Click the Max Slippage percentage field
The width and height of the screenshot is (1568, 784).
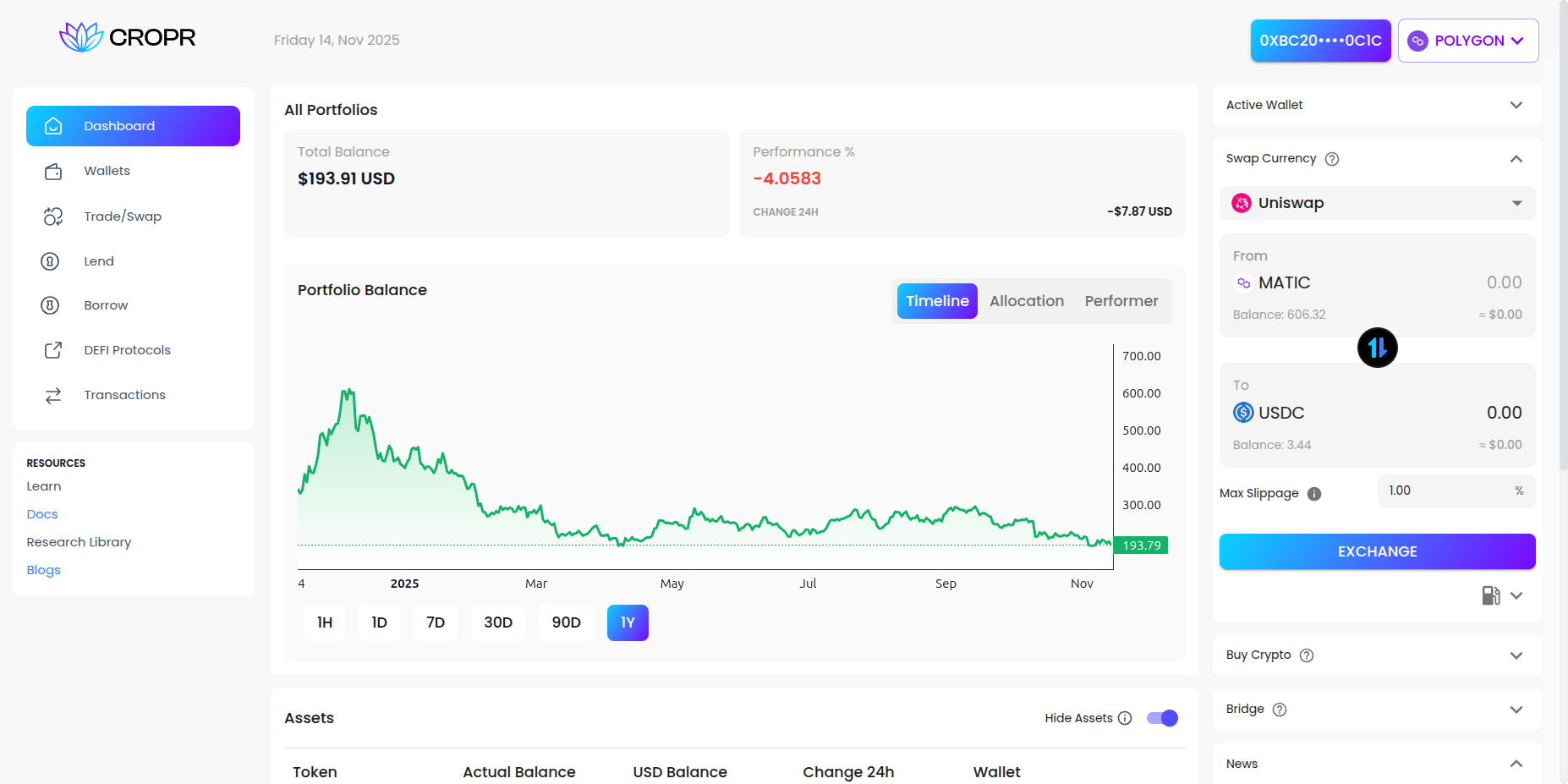1446,491
